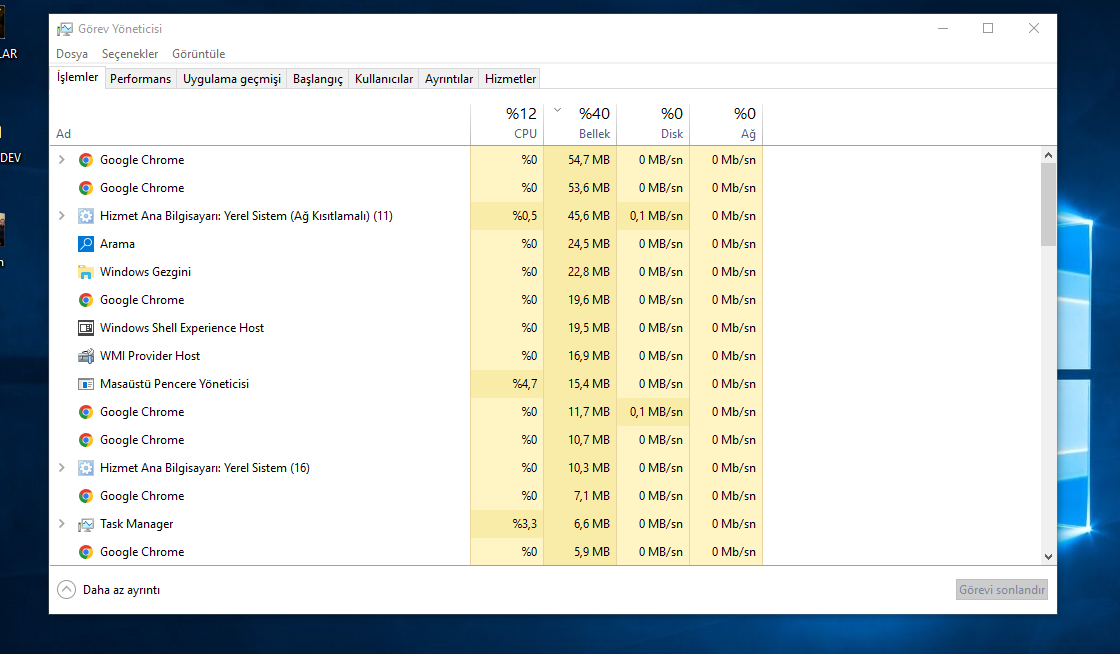The width and height of the screenshot is (1120, 654).
Task: Click 0,1 MB/sn disk cell in Chrome 11,7 MB row
Action: [653, 412]
